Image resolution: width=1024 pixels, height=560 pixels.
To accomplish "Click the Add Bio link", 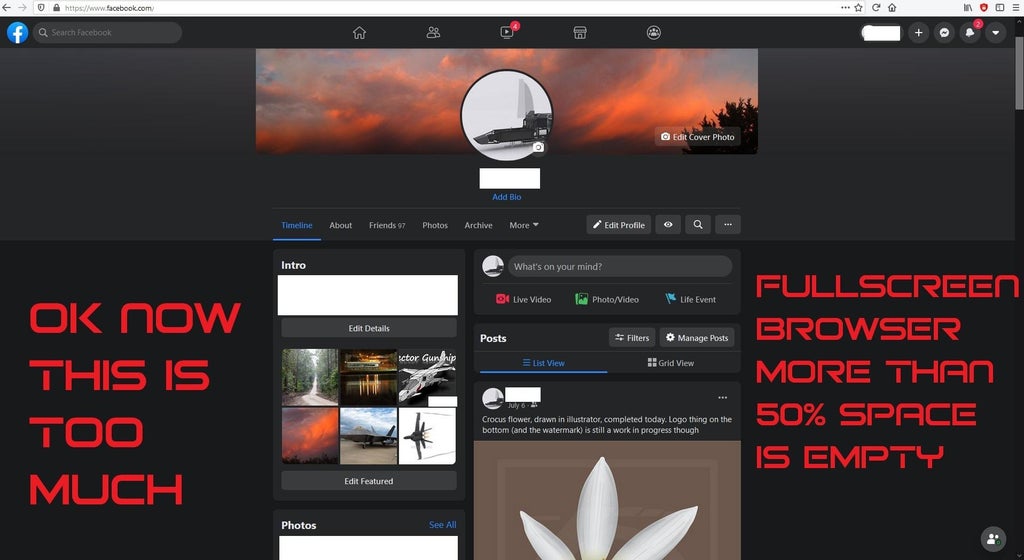I will (507, 196).
